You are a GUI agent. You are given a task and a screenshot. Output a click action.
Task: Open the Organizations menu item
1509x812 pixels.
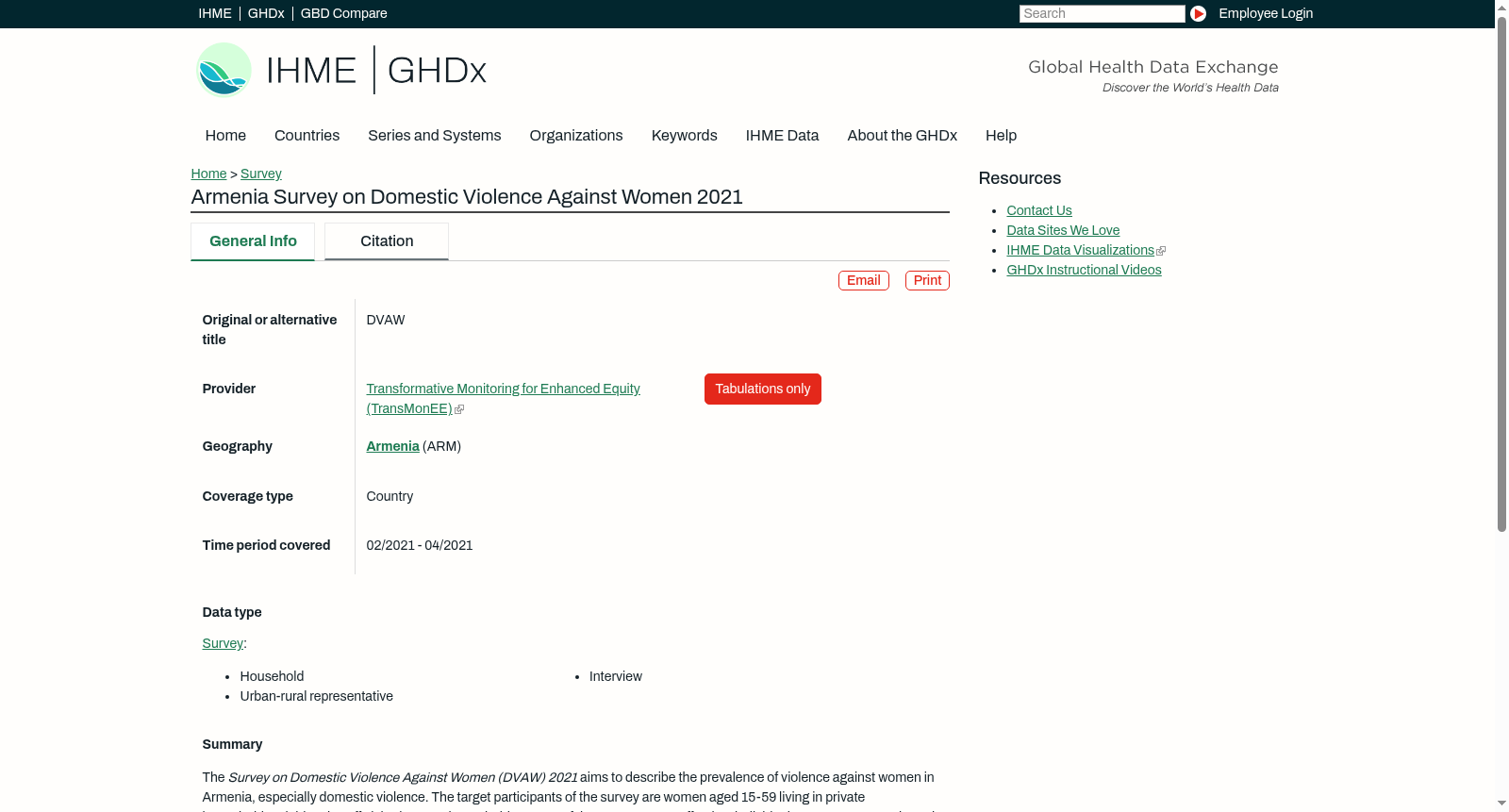pyautogui.click(x=576, y=136)
